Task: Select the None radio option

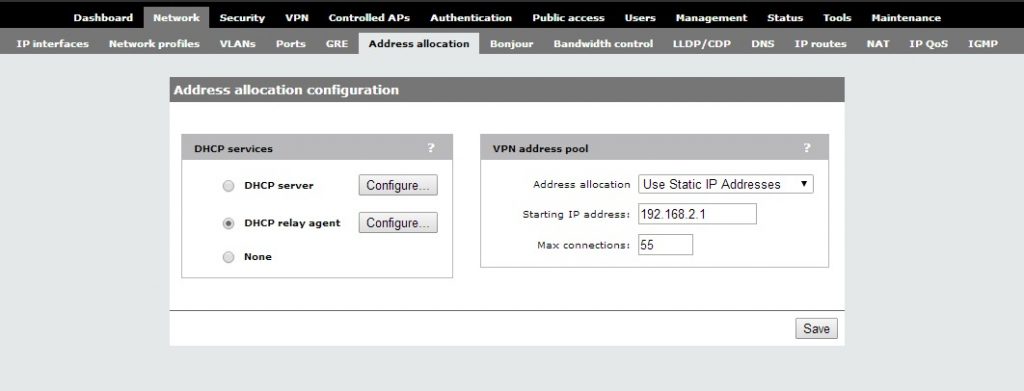Action: [x=229, y=257]
